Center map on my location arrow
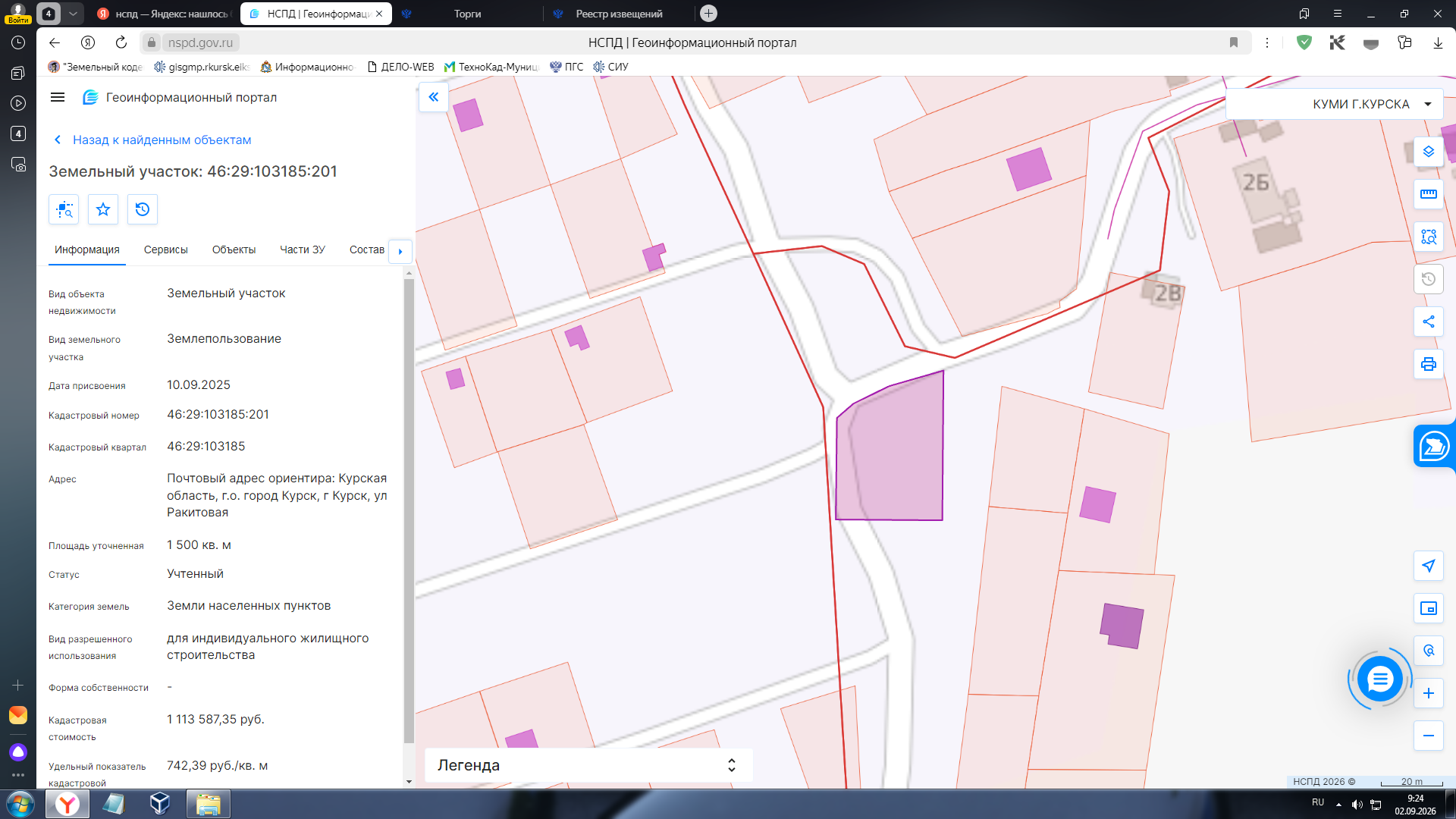 pyautogui.click(x=1428, y=566)
